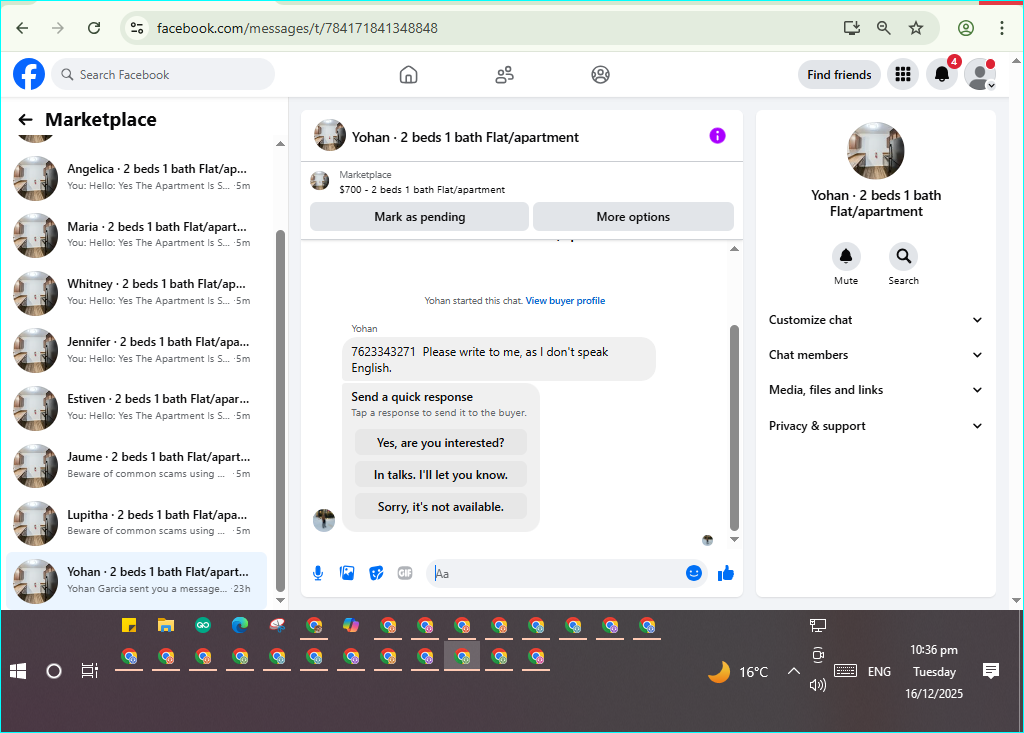Select Yohan's conversation in the list
The height and width of the screenshot is (733, 1024).
[x=137, y=580]
